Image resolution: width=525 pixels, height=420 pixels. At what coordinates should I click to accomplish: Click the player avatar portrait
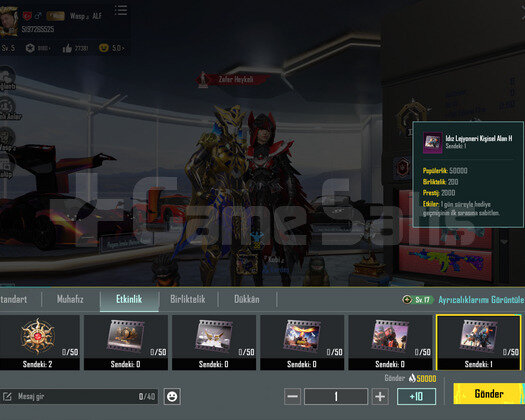point(9,19)
